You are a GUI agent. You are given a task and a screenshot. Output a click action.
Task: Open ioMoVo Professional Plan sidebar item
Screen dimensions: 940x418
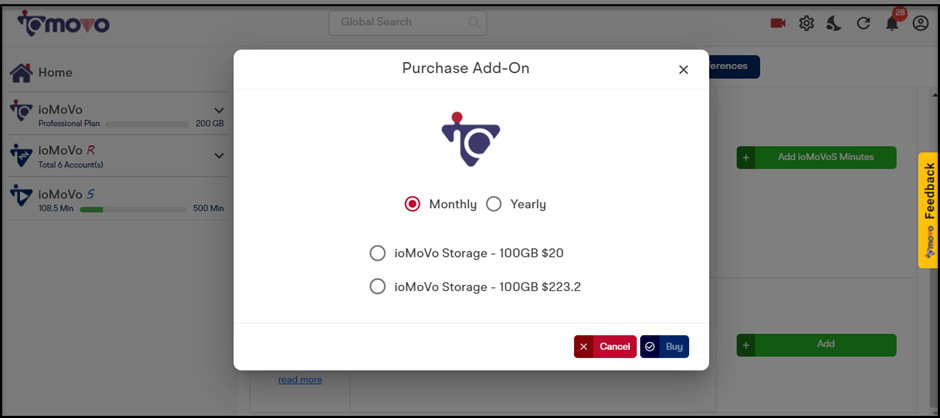pyautogui.click(x=119, y=115)
